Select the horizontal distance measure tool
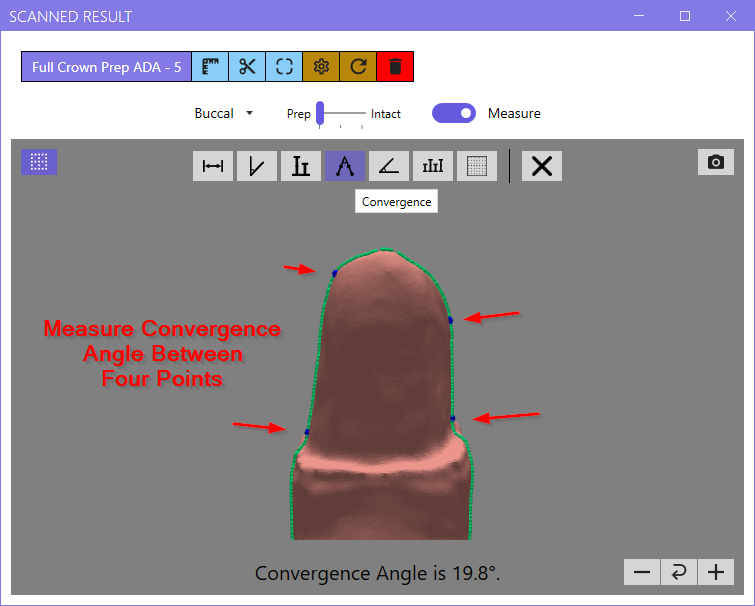This screenshot has width=755, height=606. coord(213,166)
